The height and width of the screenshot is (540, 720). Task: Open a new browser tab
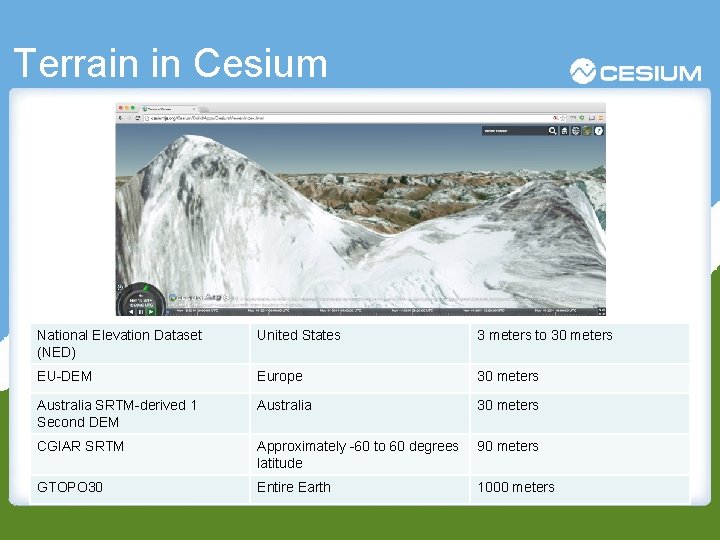point(204,109)
